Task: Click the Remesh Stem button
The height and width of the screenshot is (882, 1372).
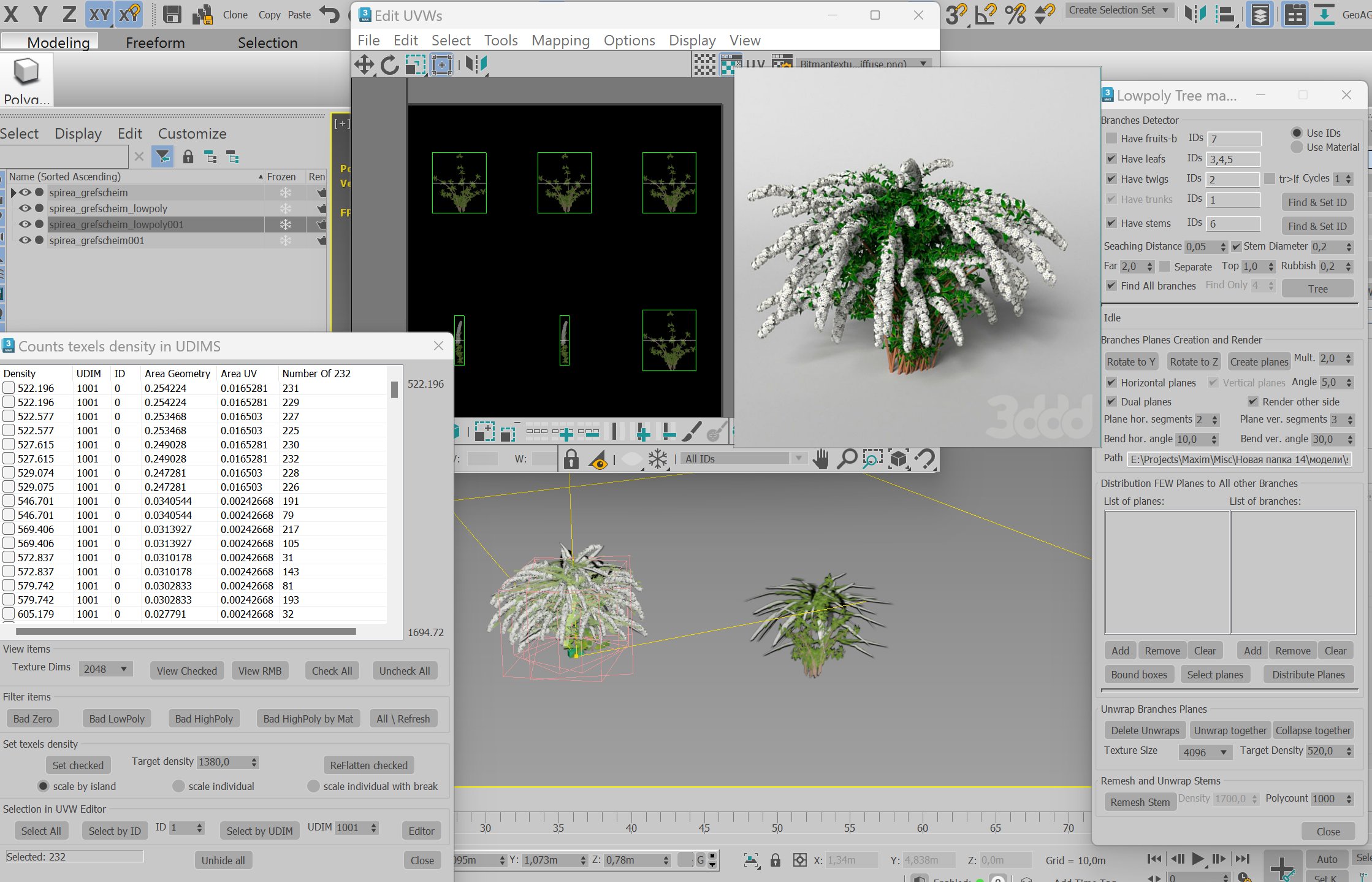Action: point(1140,802)
